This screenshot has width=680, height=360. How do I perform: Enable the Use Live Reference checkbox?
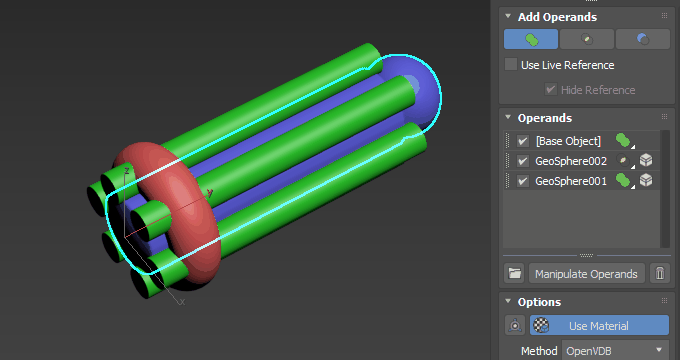pos(511,65)
